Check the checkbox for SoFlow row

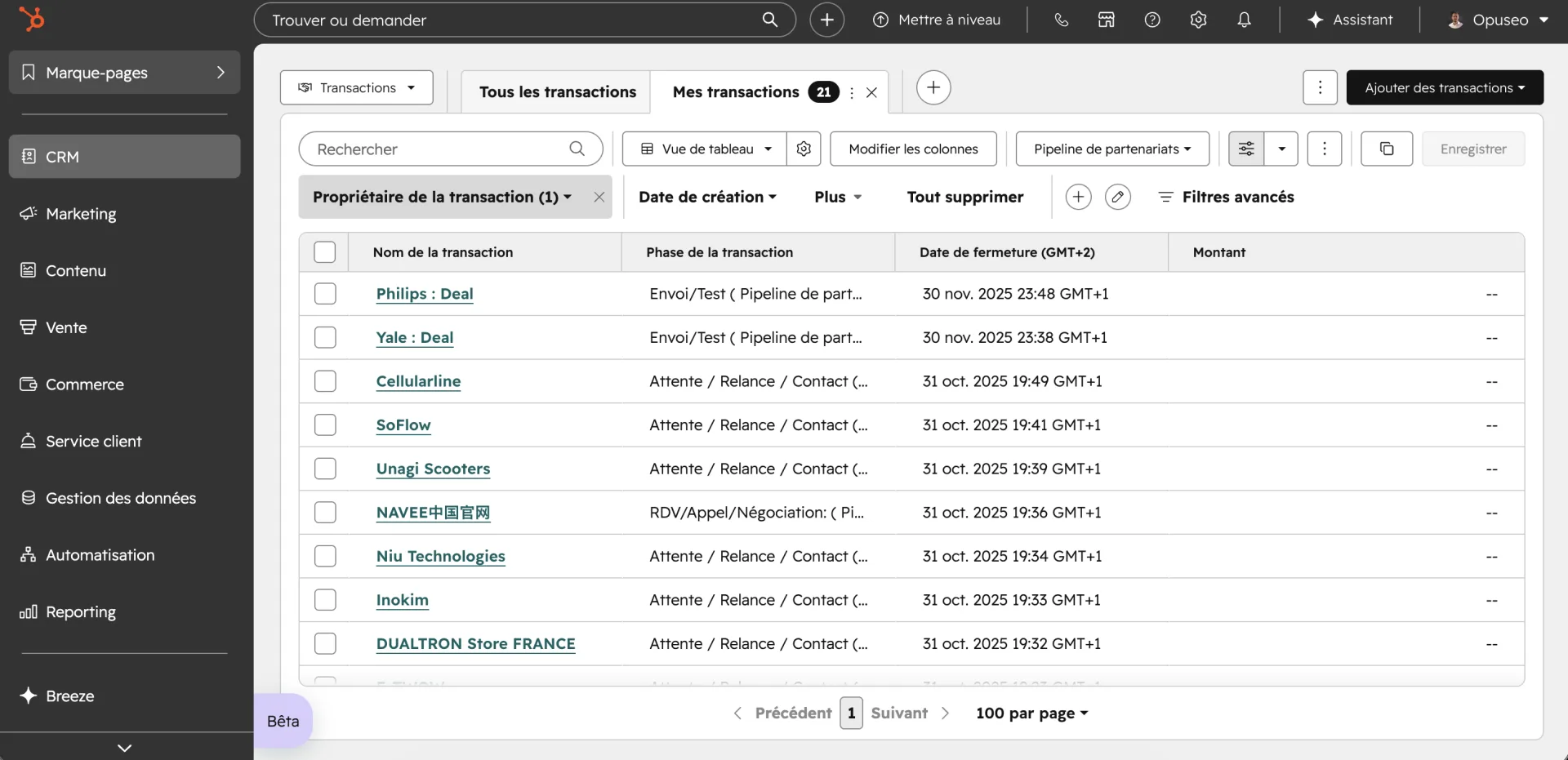pyautogui.click(x=325, y=424)
